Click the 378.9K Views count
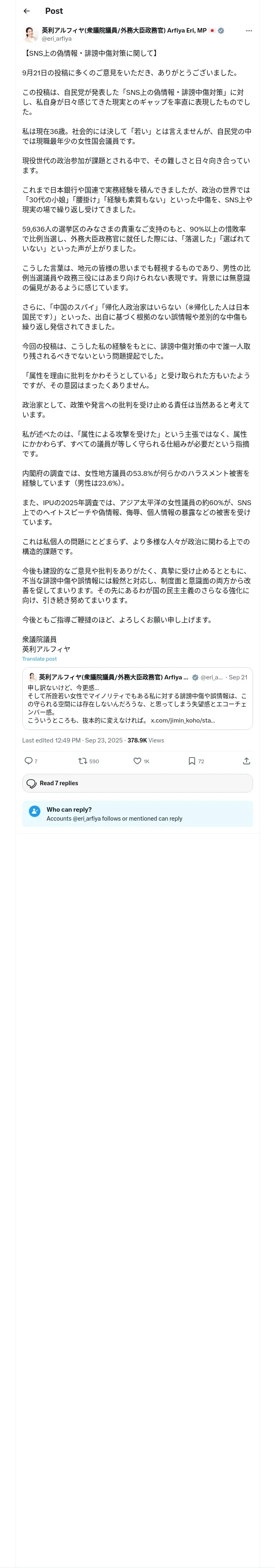Screen dimensions: 275x1568 point(146,740)
